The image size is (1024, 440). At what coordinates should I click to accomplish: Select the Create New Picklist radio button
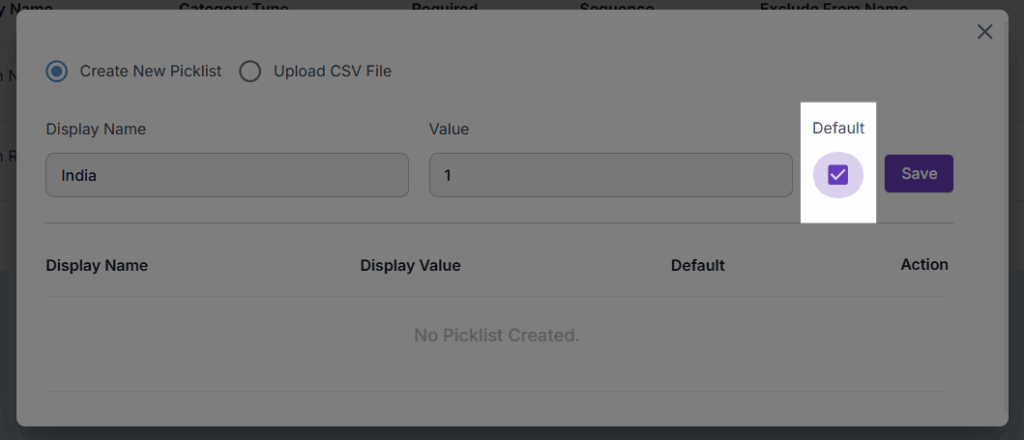click(57, 71)
